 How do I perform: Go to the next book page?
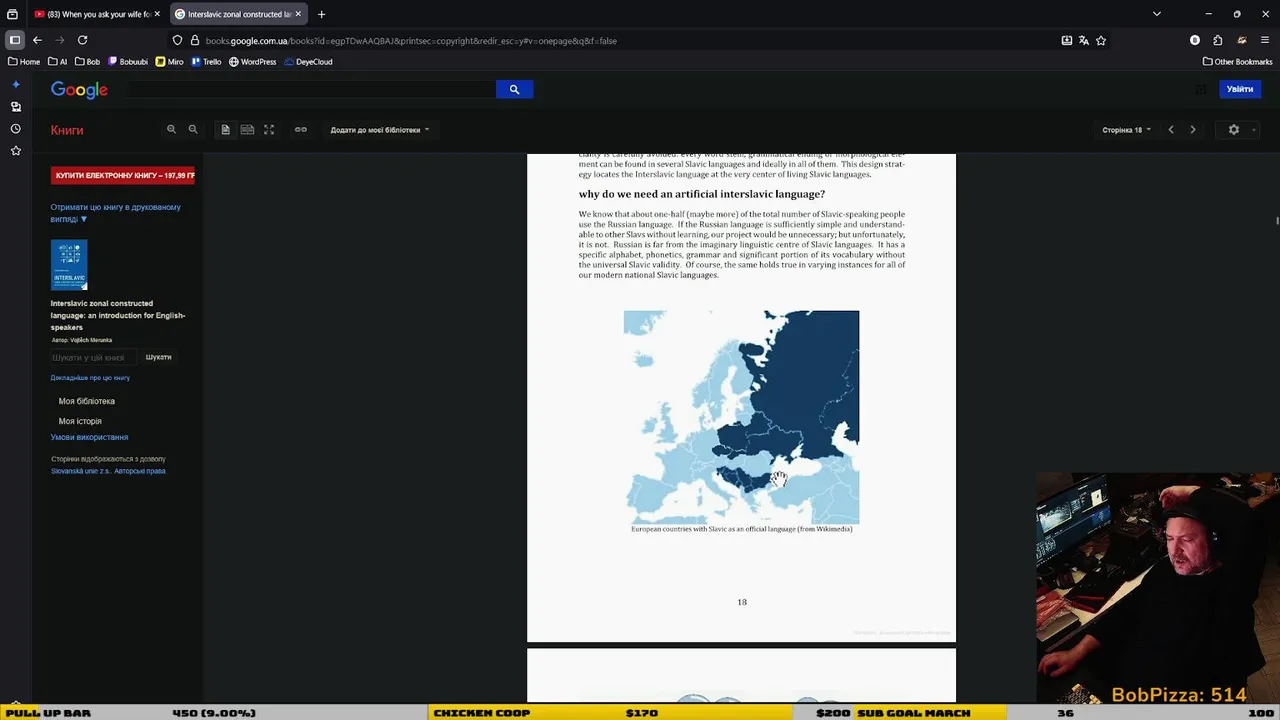(1192, 129)
